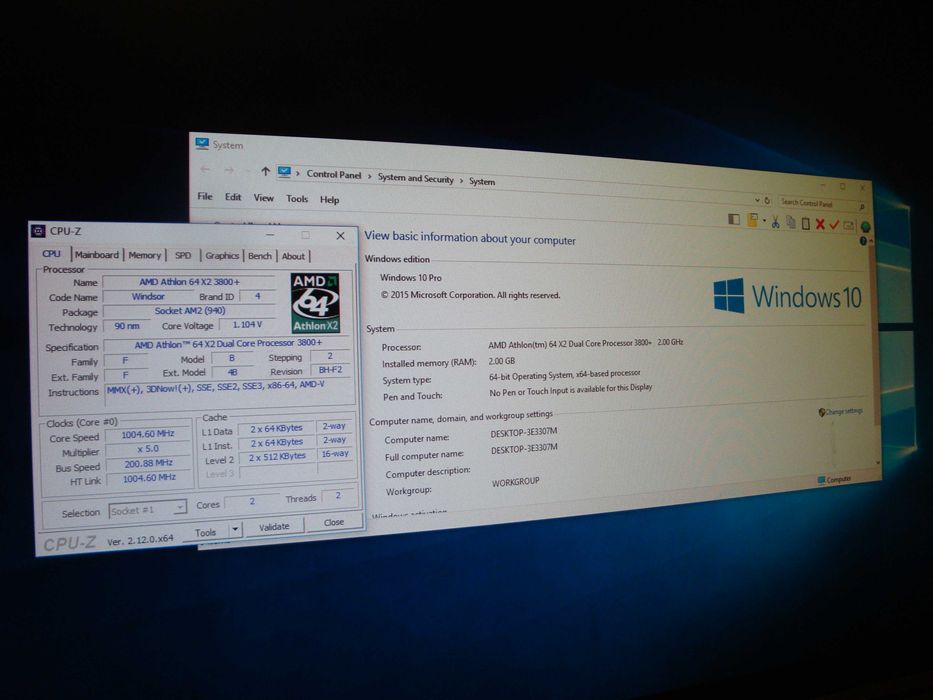Click the Core Speed value 1004.60 MHz

pos(148,435)
